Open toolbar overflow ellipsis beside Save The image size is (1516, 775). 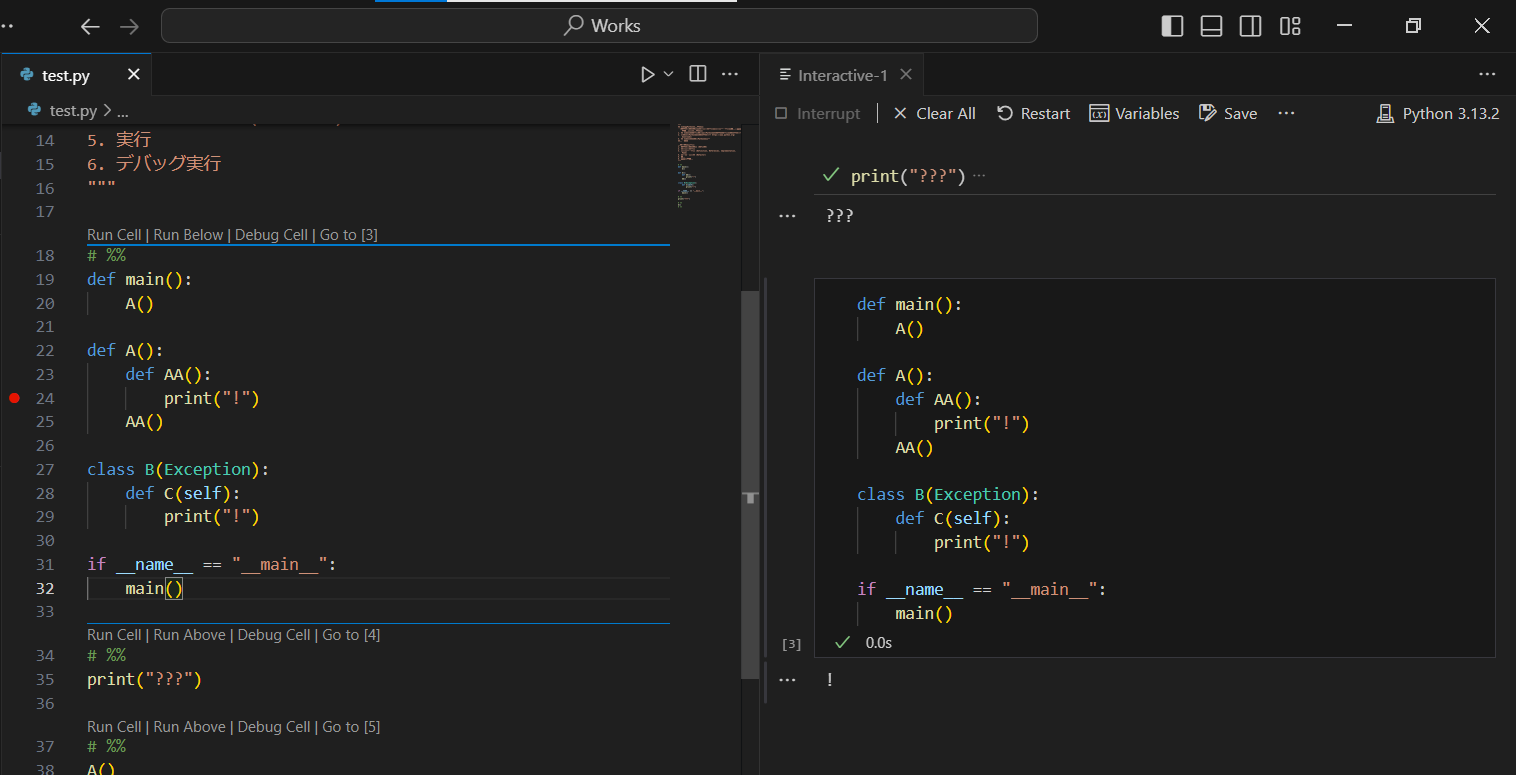point(1286,114)
